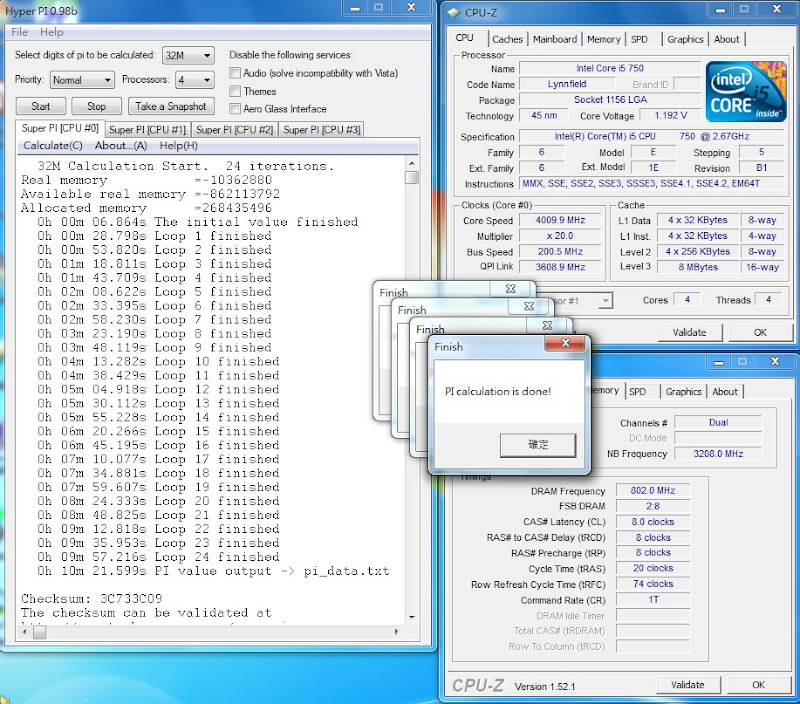Click the Checksum: 3C733C09 line

click(92, 598)
